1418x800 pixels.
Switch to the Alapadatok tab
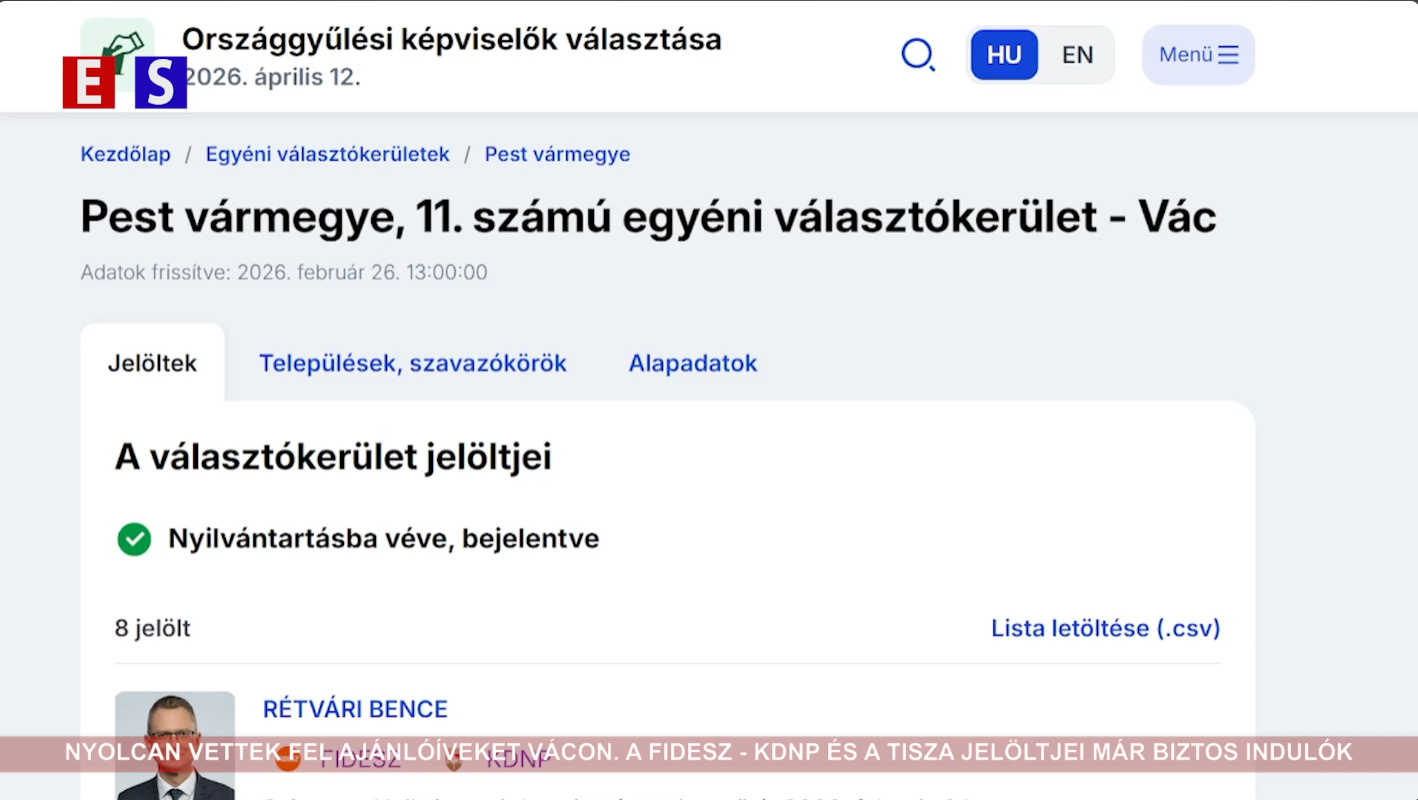coord(692,363)
